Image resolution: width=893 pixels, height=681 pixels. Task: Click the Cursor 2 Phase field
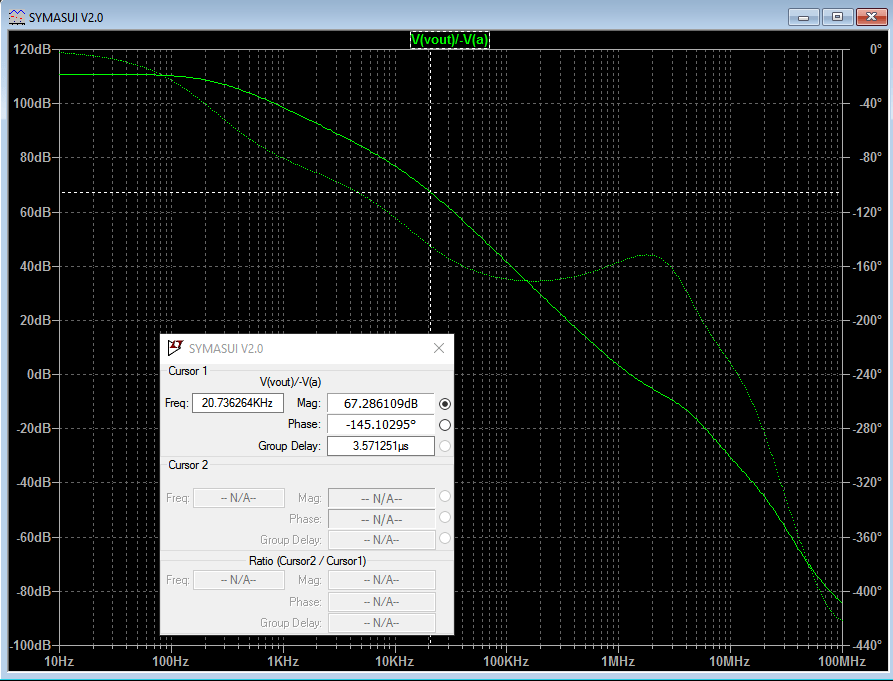[x=382, y=519]
